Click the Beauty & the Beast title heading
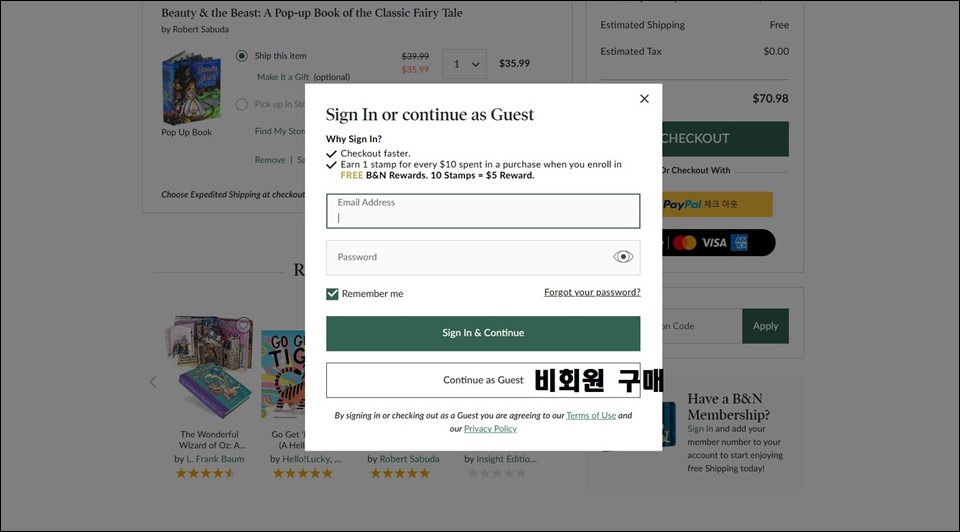Viewport: 960px width, 532px height. (312, 13)
